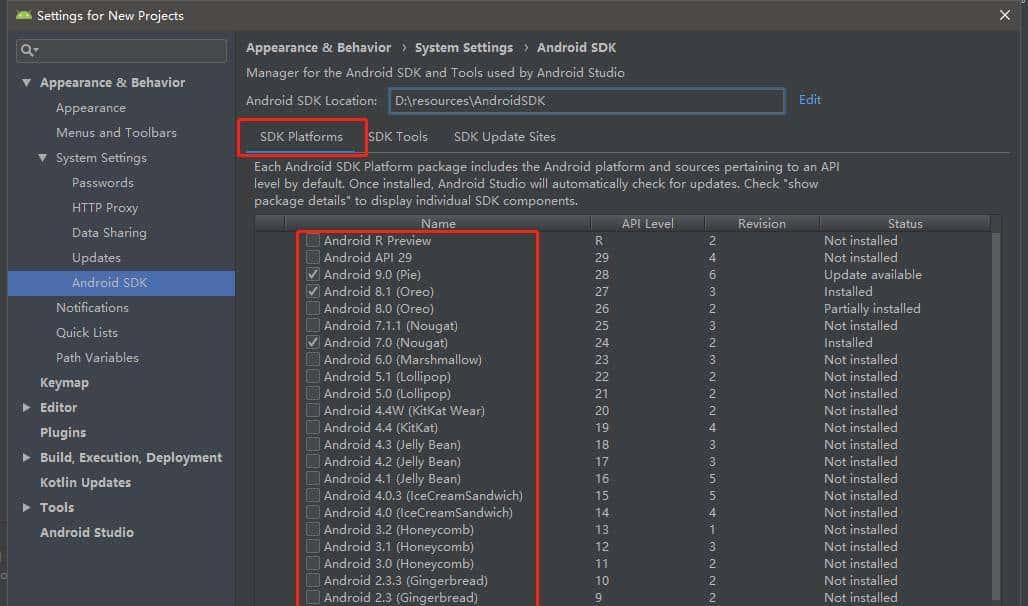Sort table by API Level column header
The width and height of the screenshot is (1028, 606).
click(x=647, y=224)
